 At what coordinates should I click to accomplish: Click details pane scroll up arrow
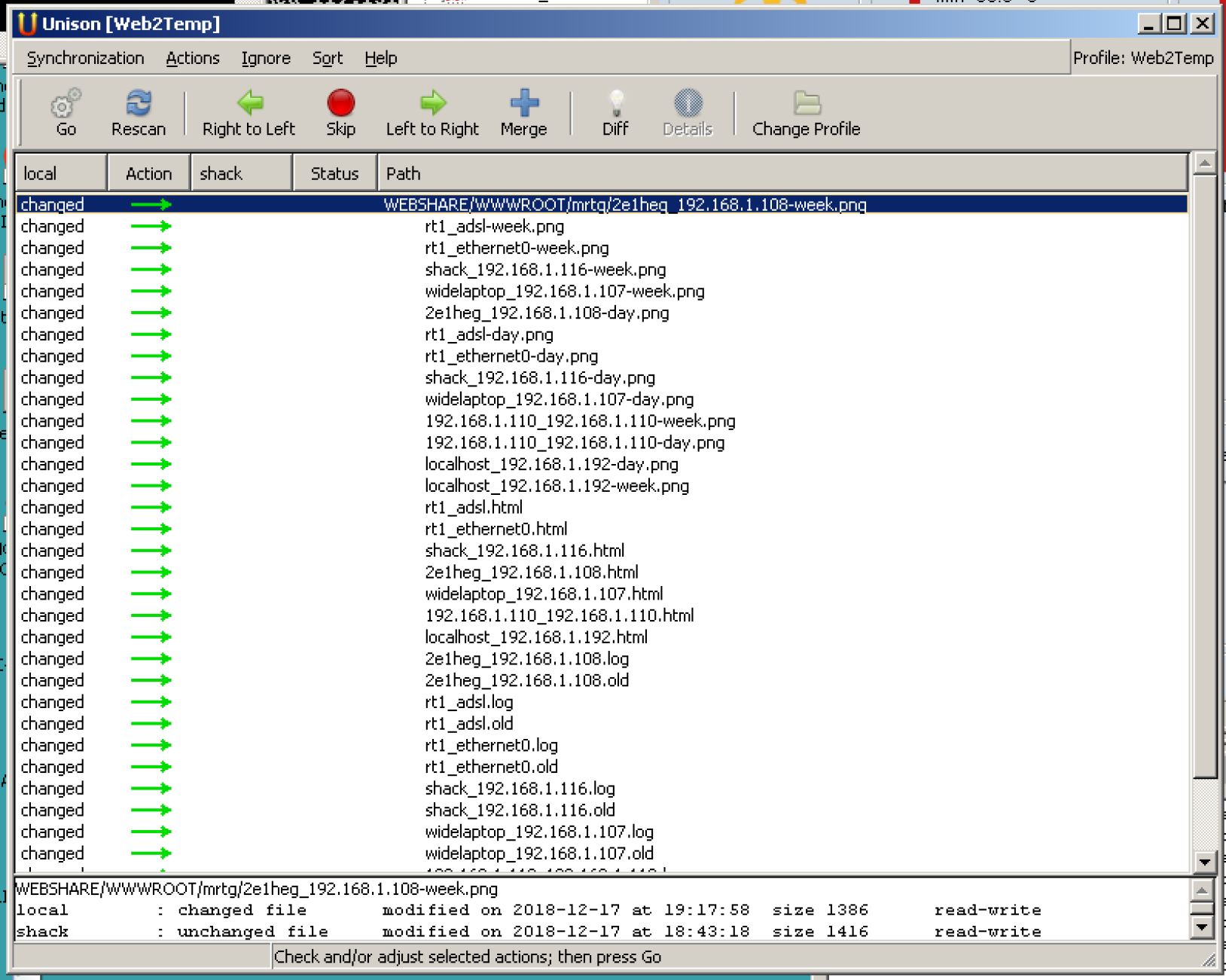pos(1202,891)
